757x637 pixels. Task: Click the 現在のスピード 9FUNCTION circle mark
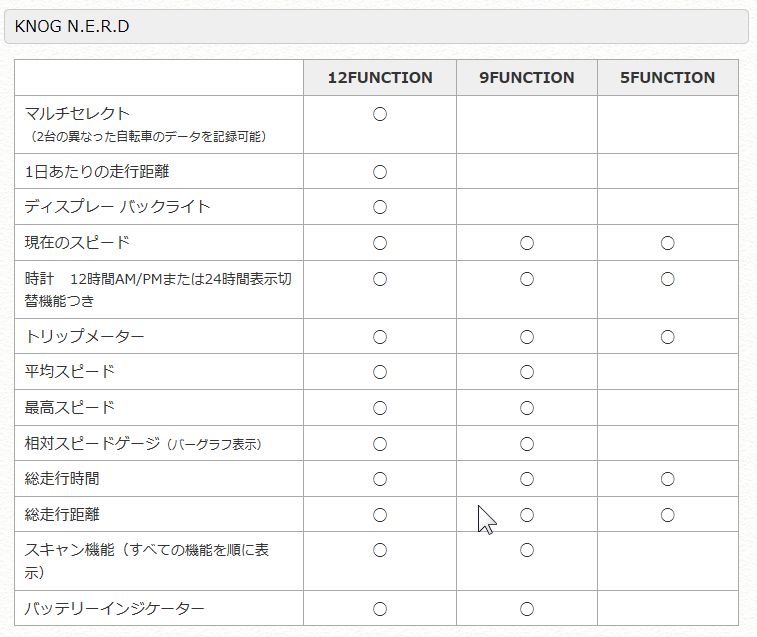pos(527,243)
